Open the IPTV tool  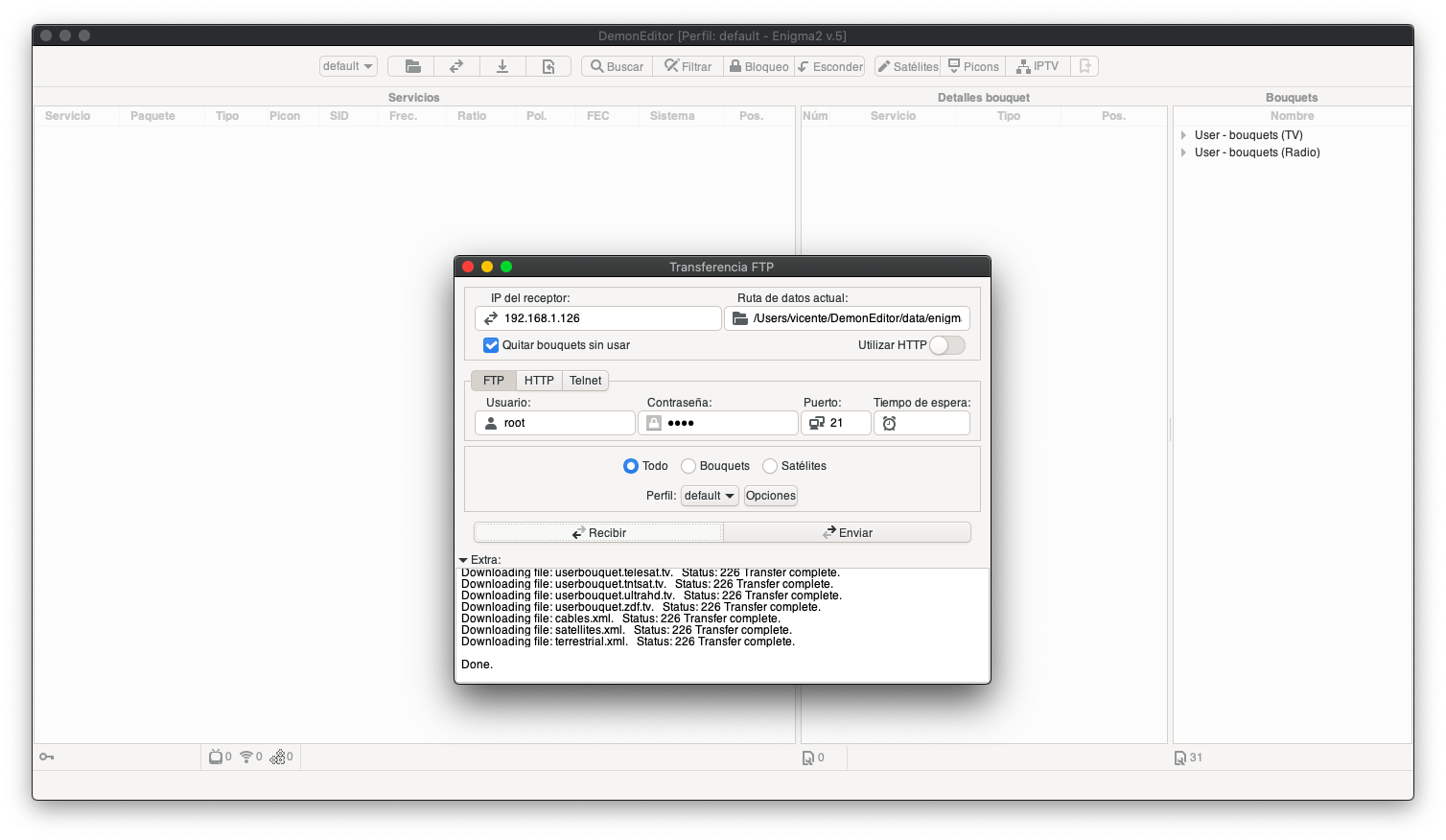(x=1038, y=66)
